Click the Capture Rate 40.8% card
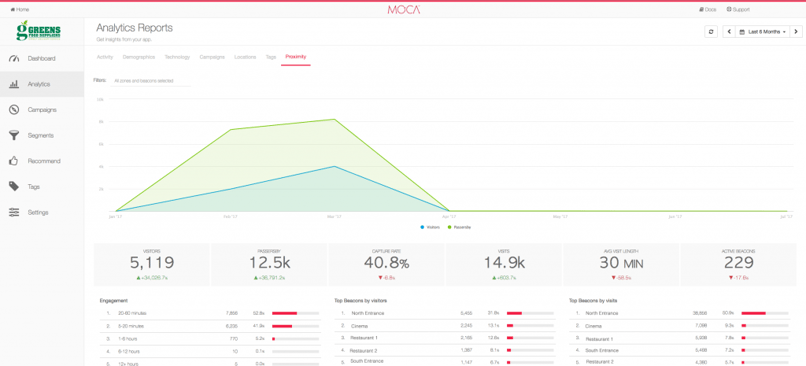This screenshot has width=806, height=366. tap(387, 264)
